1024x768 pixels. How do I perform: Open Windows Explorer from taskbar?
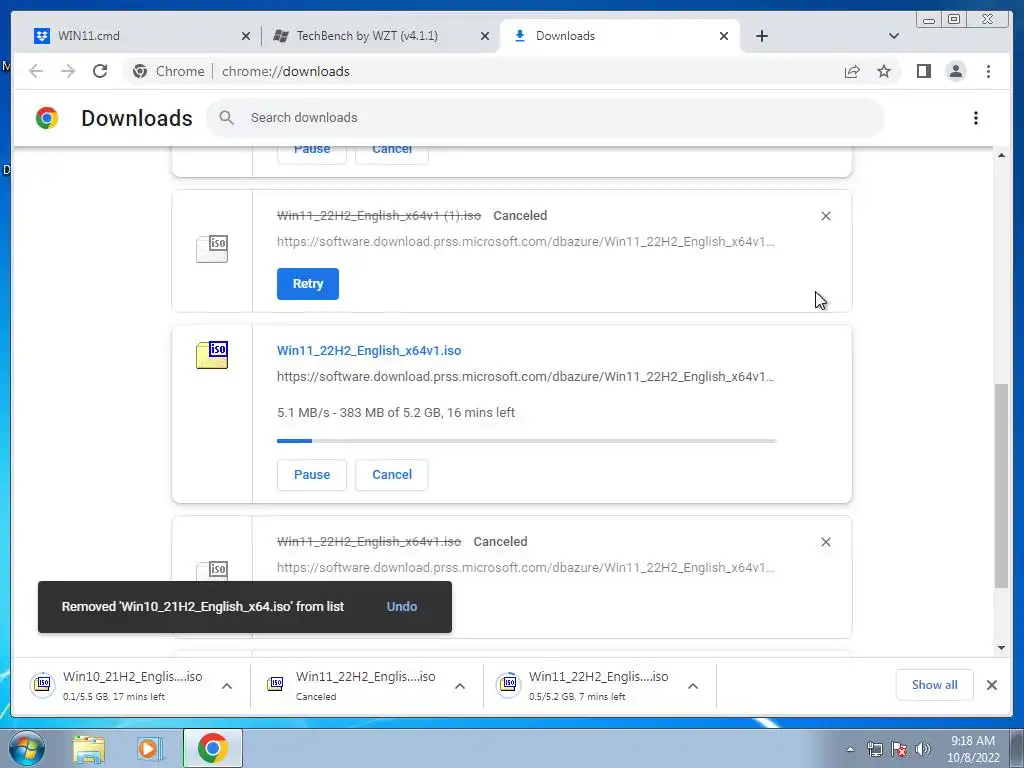[x=89, y=749]
